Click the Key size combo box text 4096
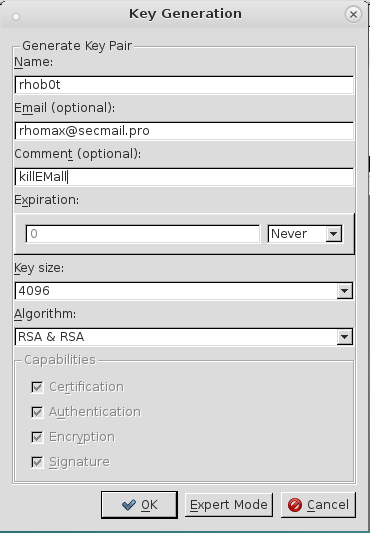The image size is (370, 533). 34,291
